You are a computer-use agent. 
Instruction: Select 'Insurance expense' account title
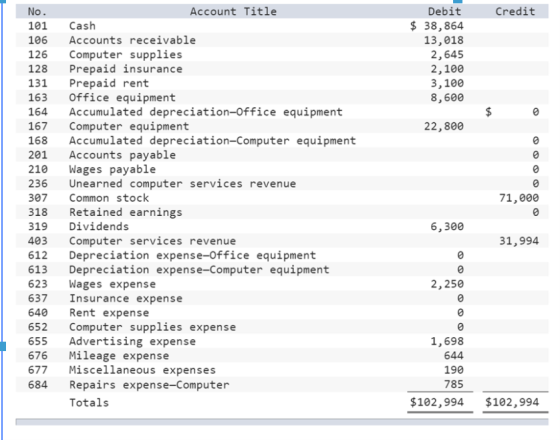125,298
